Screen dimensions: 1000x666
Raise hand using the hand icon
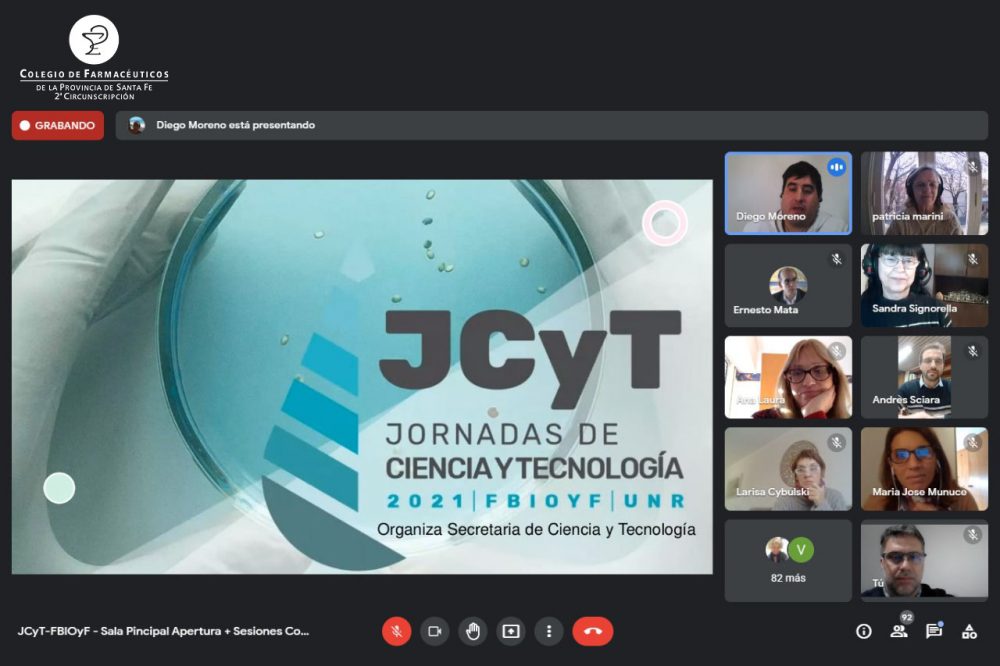[x=473, y=632]
